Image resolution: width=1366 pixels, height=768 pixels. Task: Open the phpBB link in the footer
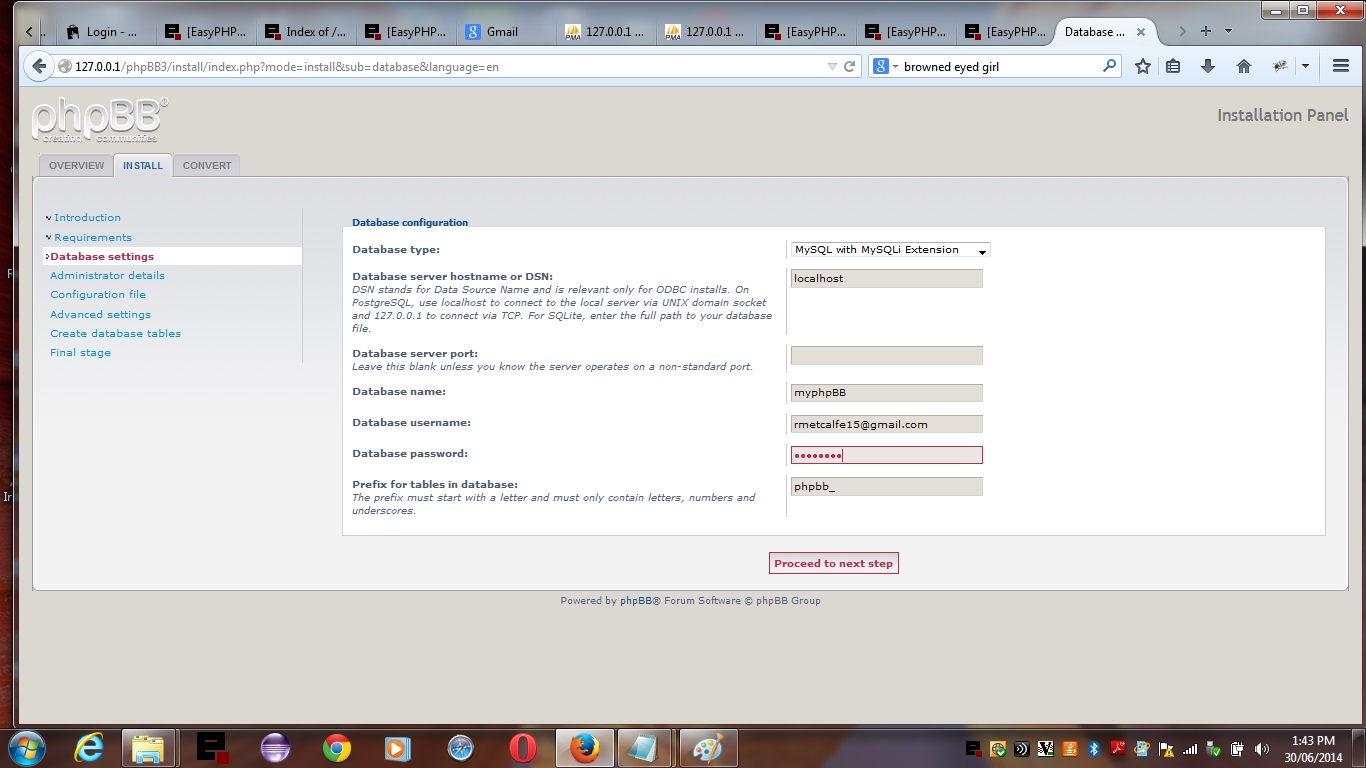click(636, 601)
